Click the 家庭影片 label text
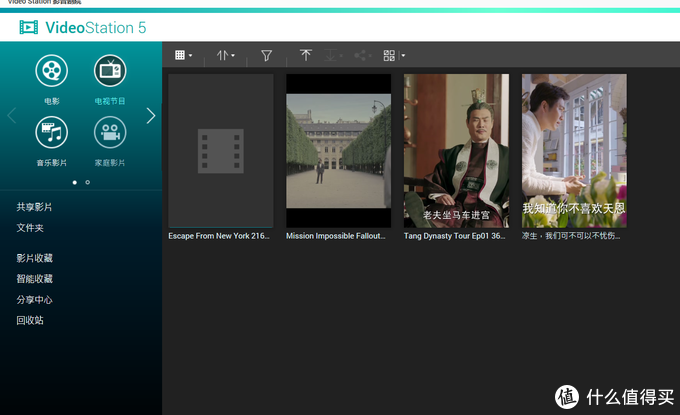680x415 pixels. click(x=110, y=163)
